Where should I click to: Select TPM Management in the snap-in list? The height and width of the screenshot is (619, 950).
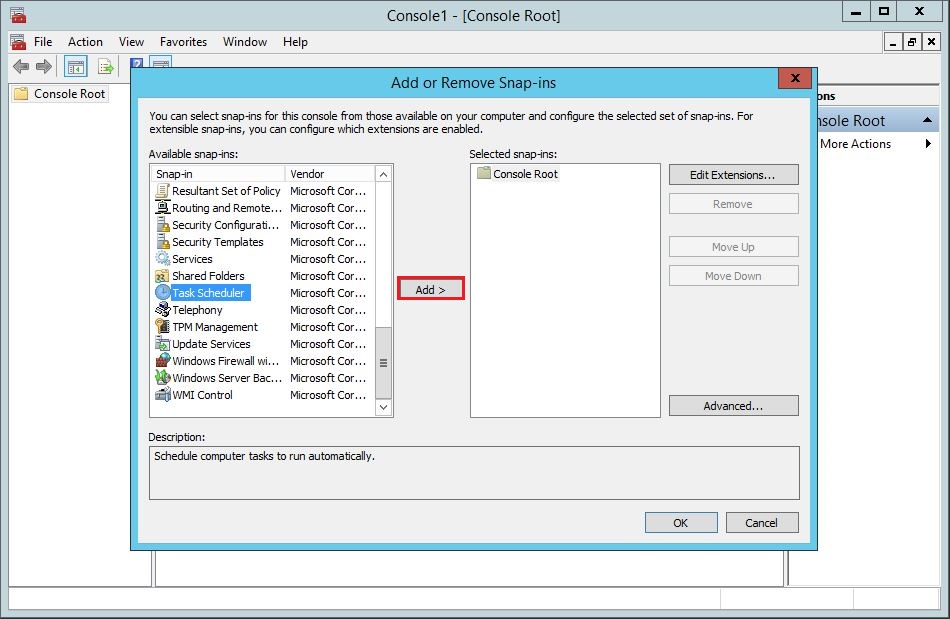point(264,326)
